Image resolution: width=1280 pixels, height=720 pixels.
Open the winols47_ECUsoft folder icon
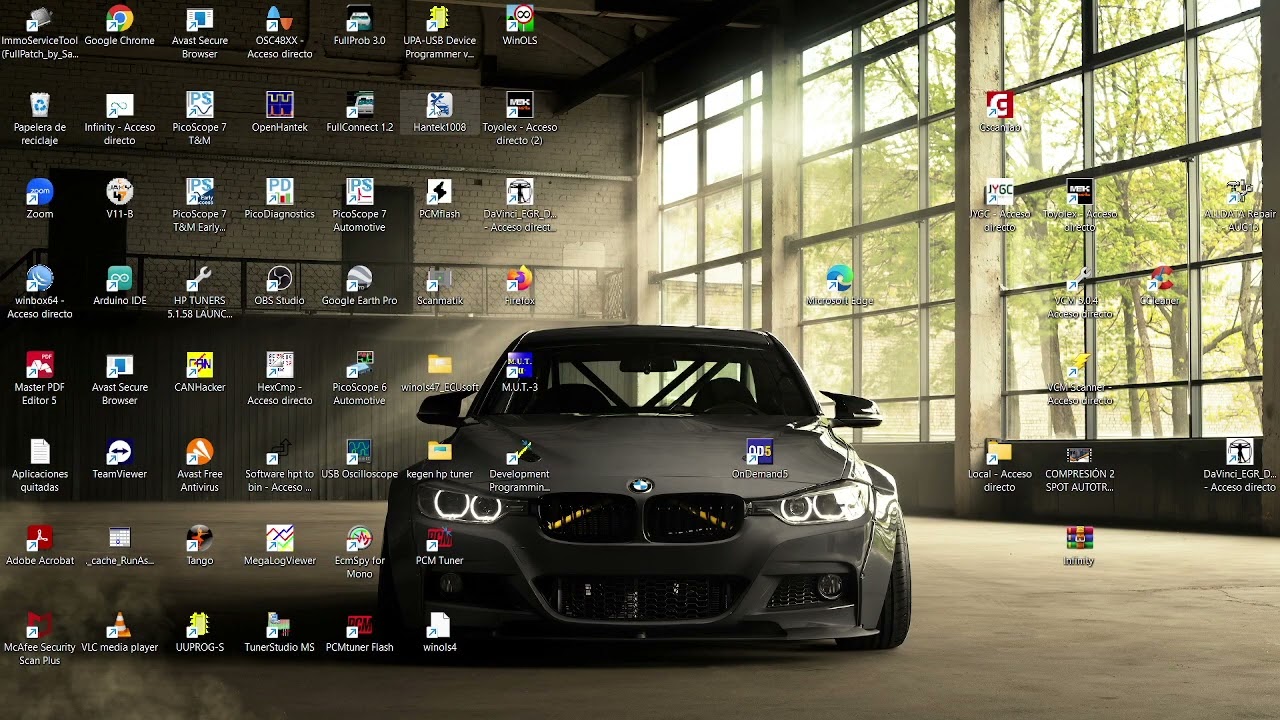[440, 365]
